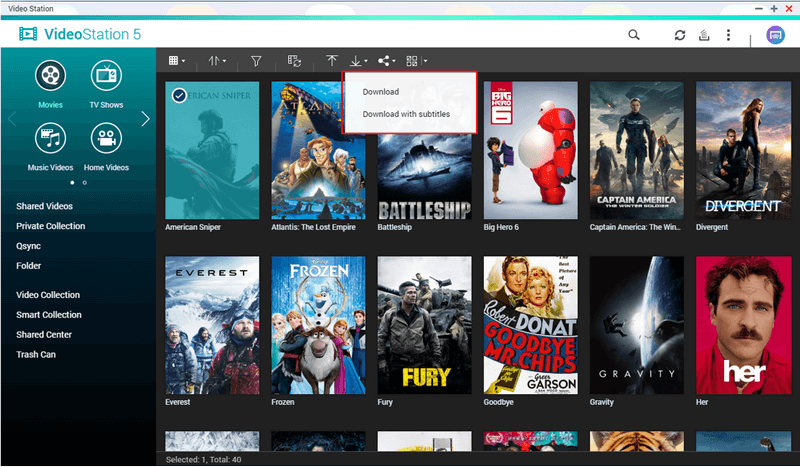Image resolution: width=800 pixels, height=467 pixels.
Task: Open the share icon dropdown
Action: pyautogui.click(x=386, y=61)
